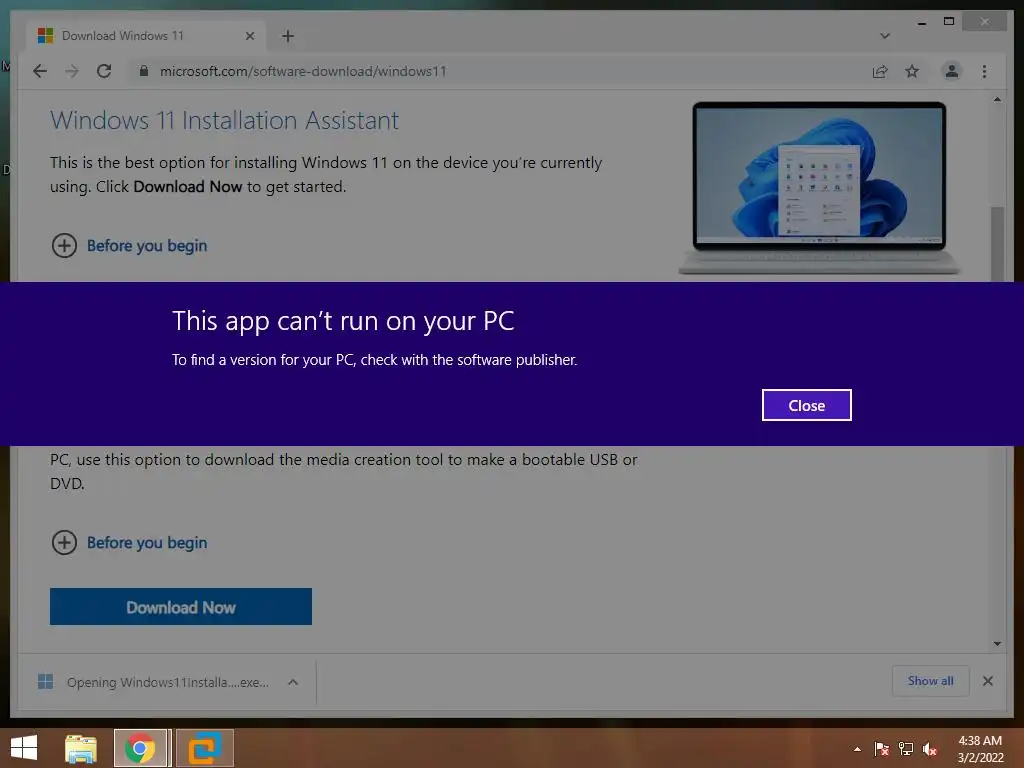
Task: Minimize the Chrome window
Action: [x=921, y=23]
